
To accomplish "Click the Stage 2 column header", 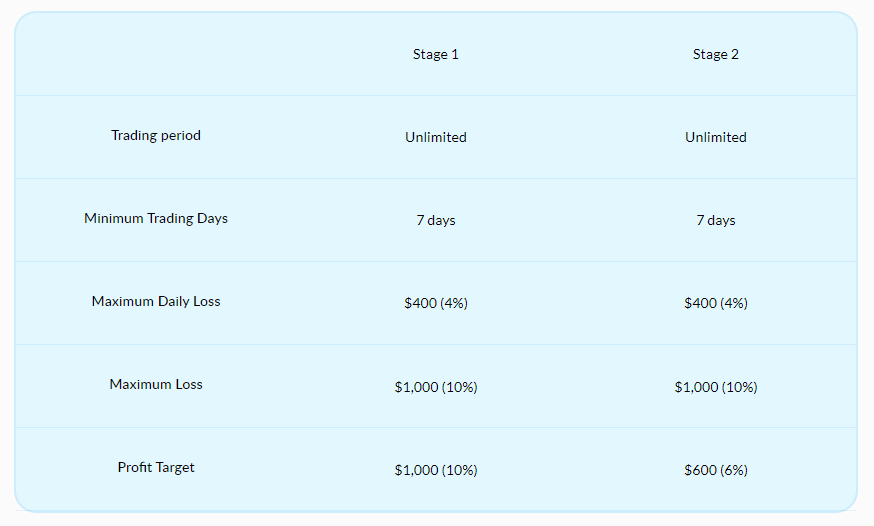I will [716, 54].
